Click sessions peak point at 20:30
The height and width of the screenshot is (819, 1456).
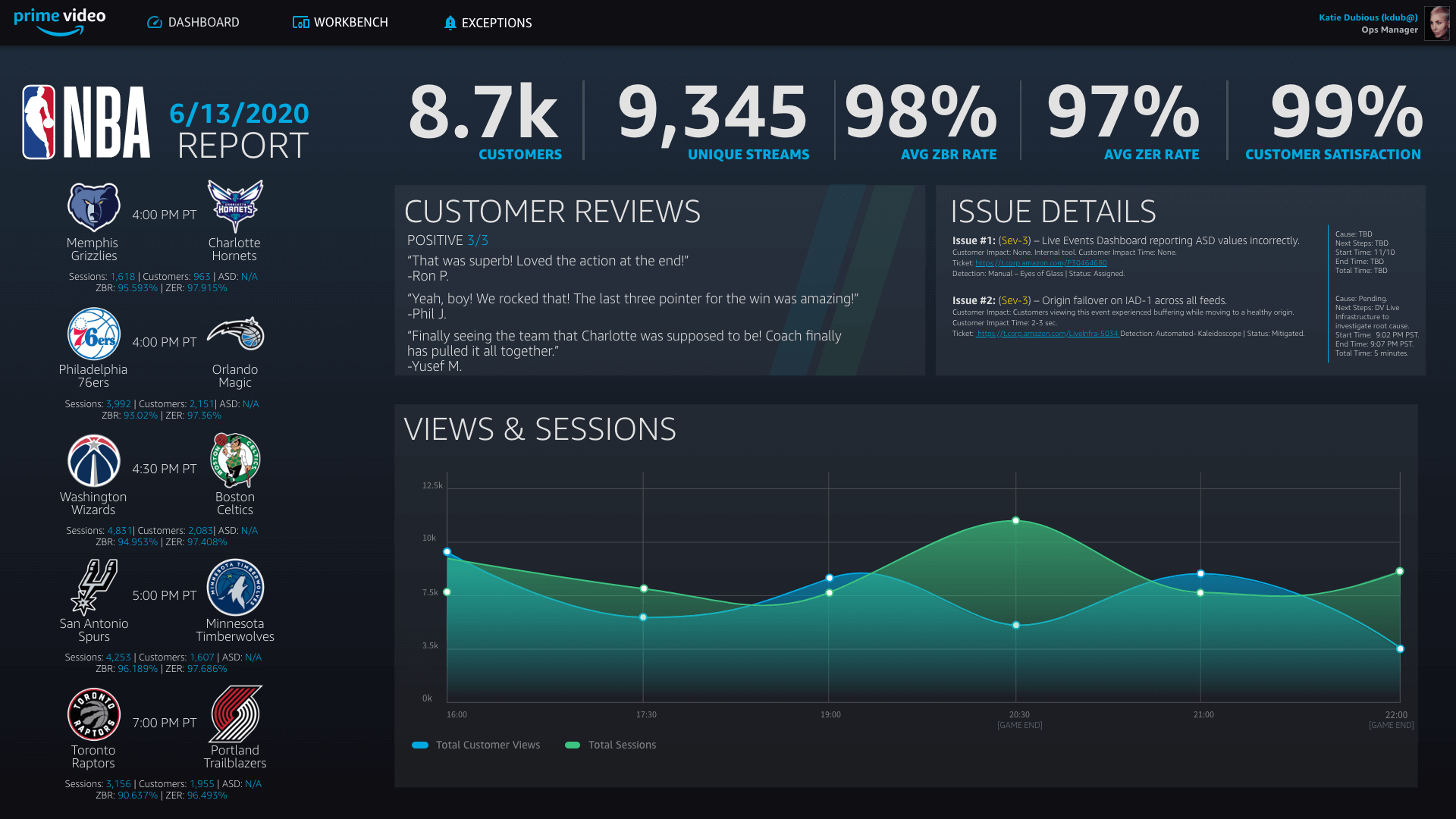point(1015,520)
